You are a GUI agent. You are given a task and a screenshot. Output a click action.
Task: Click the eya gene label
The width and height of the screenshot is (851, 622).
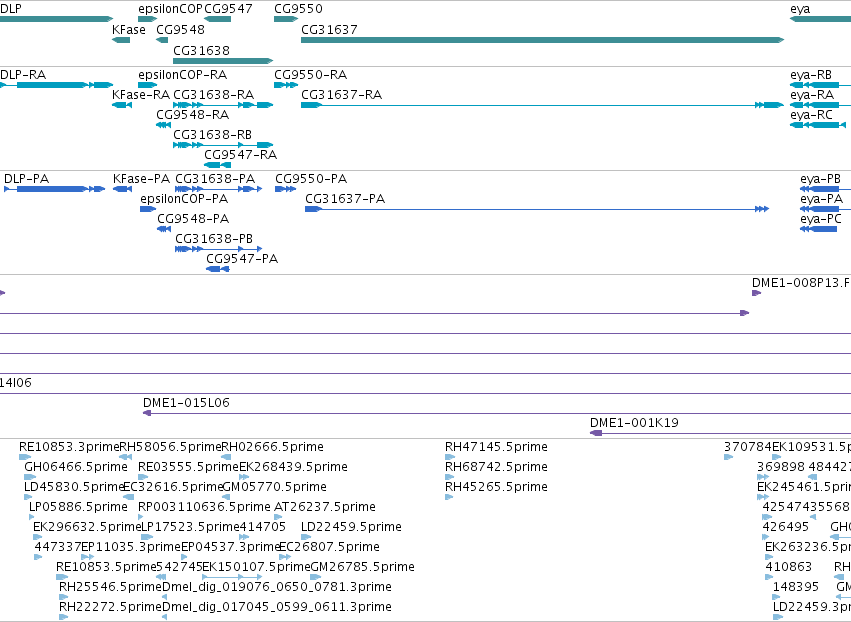pos(800,9)
